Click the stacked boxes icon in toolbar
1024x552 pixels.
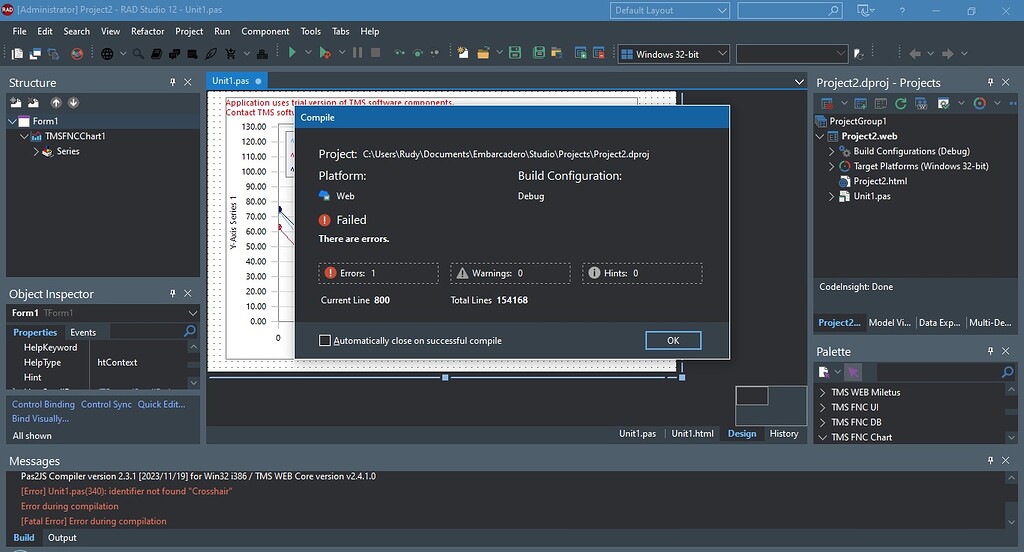(262, 54)
